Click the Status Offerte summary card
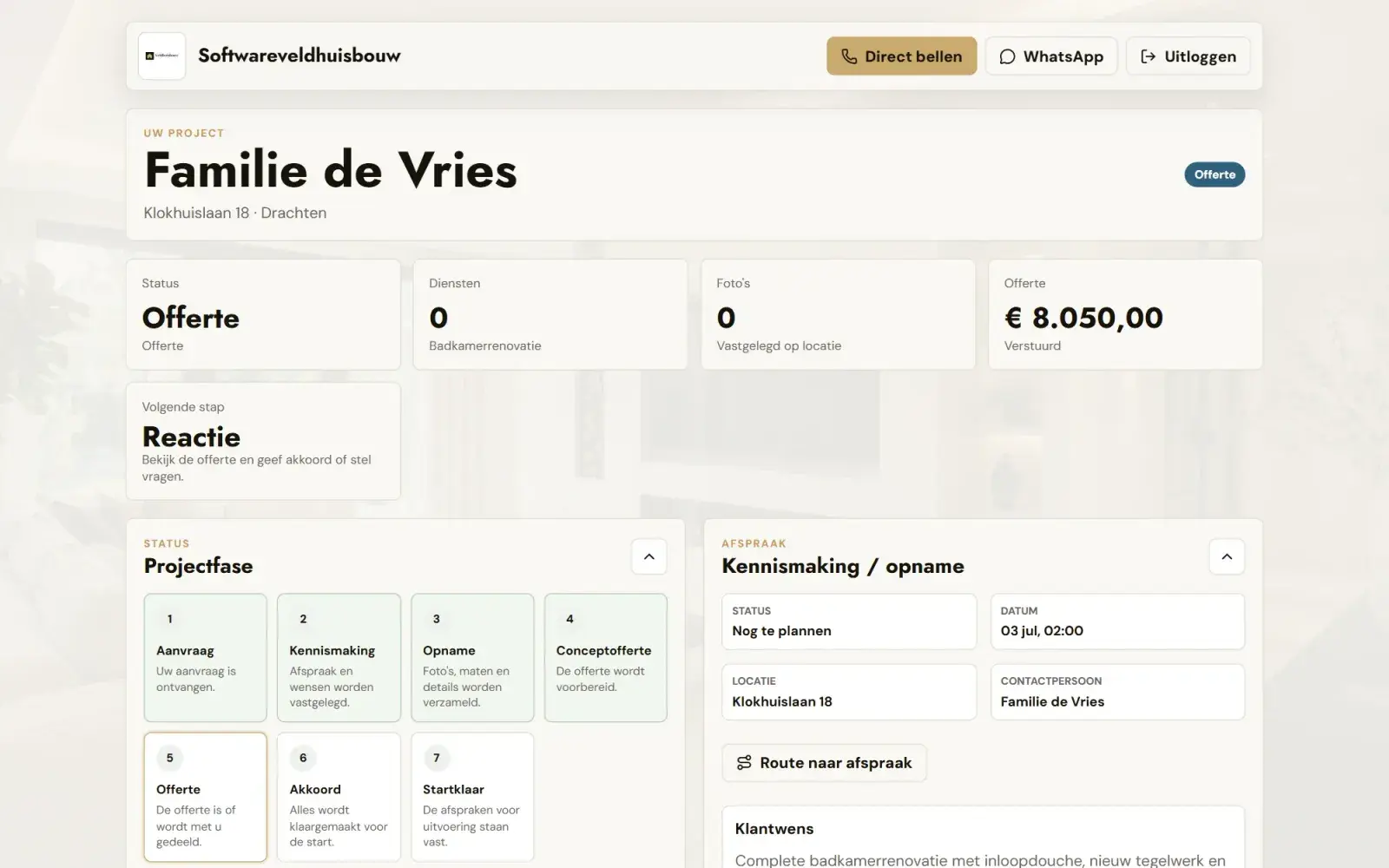The height and width of the screenshot is (868, 1389). pyautogui.click(x=263, y=314)
